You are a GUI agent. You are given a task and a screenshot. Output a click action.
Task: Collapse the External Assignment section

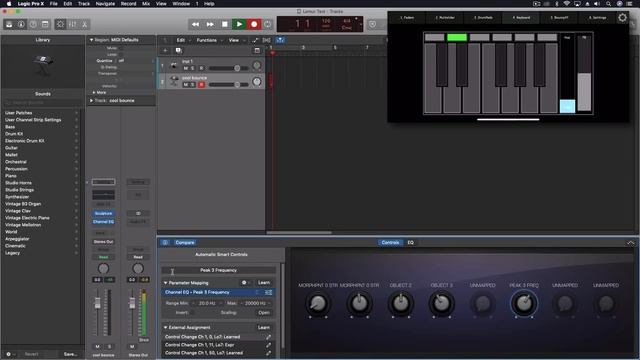(165, 328)
